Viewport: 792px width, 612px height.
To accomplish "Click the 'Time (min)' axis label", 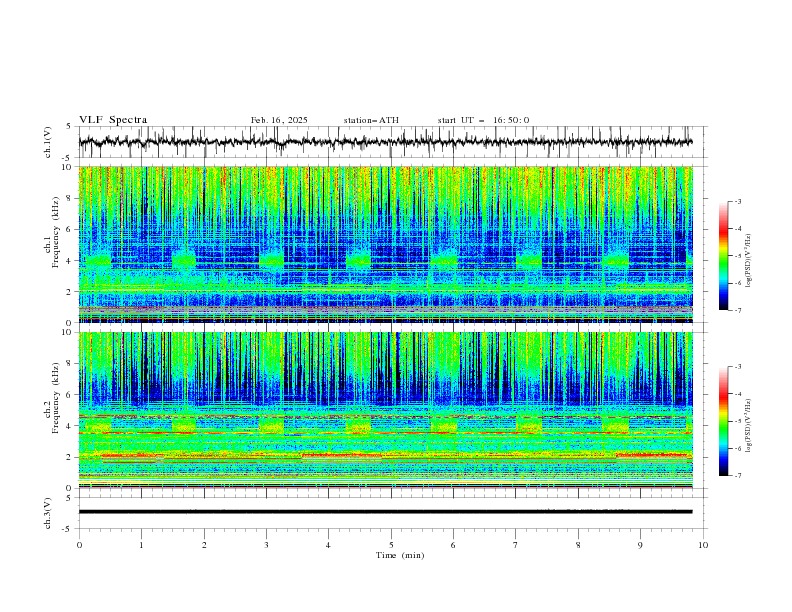I will click(x=400, y=555).
